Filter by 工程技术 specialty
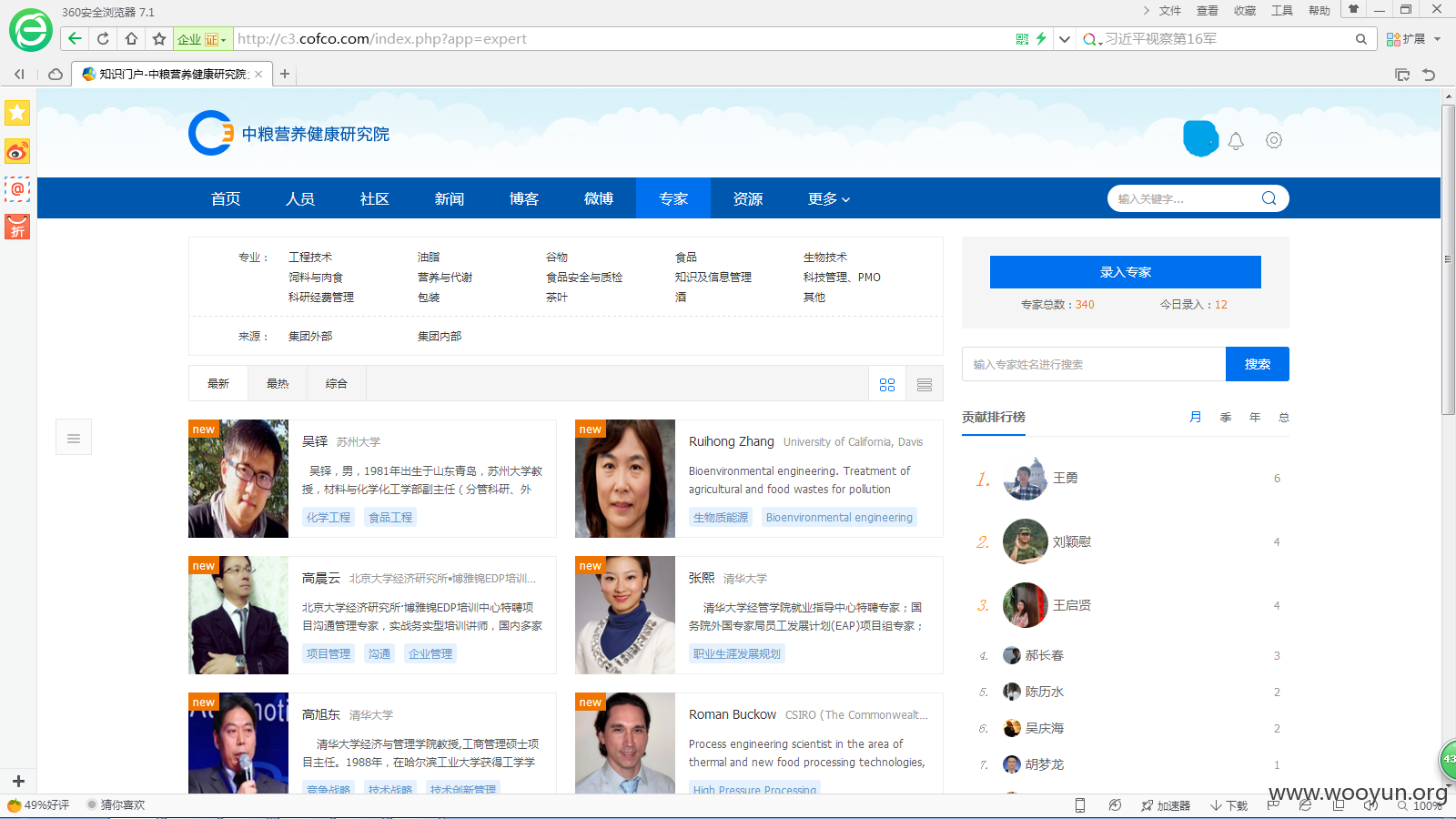The width and height of the screenshot is (1456, 819). pyautogui.click(x=310, y=258)
